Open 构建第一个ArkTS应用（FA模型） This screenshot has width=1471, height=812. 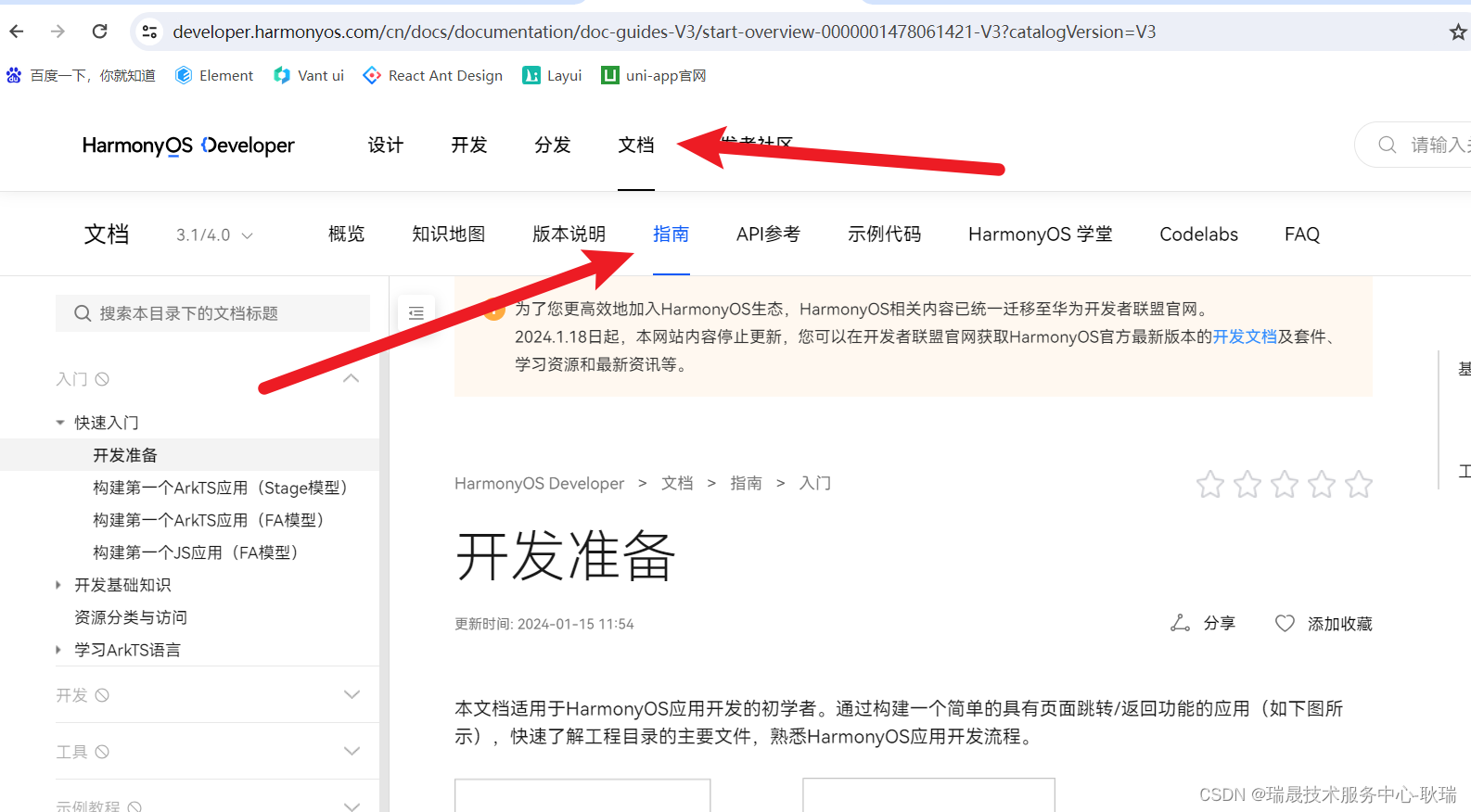211,520
